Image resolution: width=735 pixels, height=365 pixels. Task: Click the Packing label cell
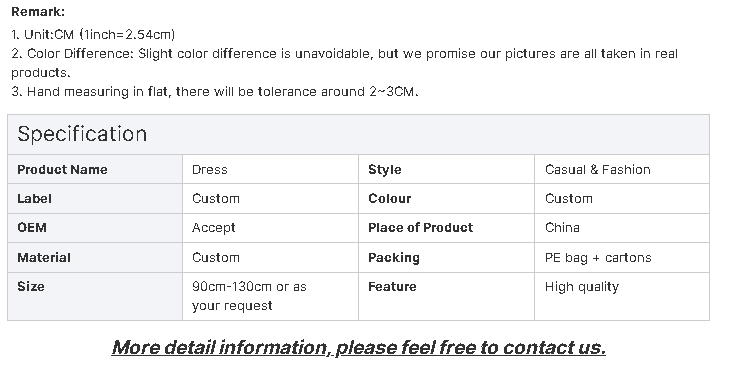point(446,258)
